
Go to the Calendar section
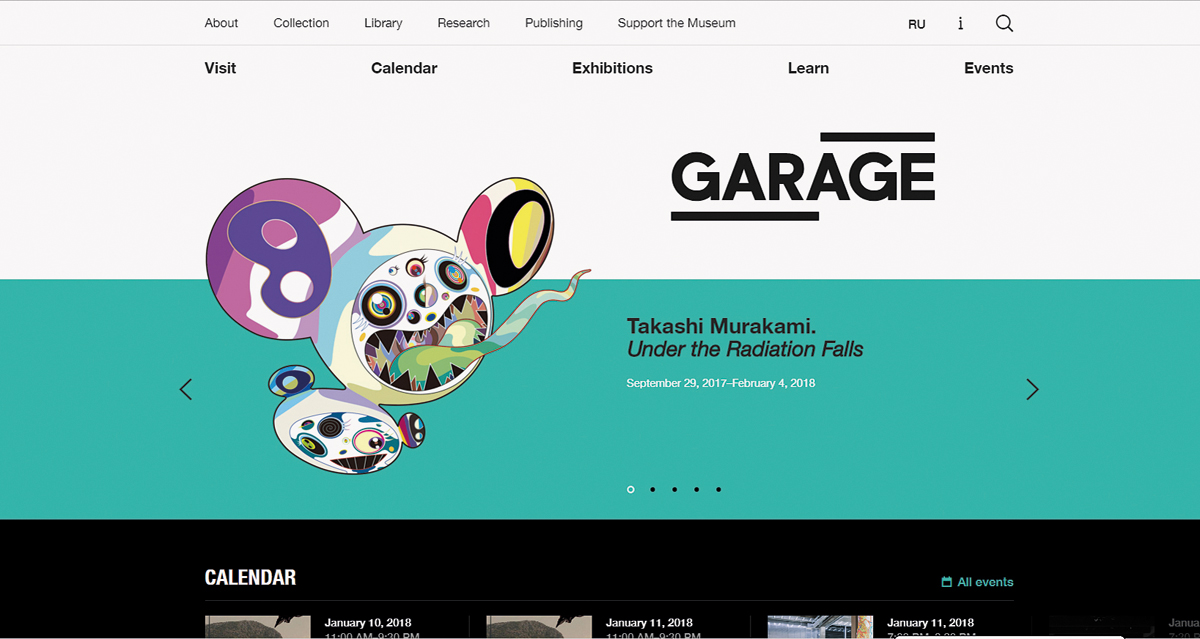(x=404, y=68)
